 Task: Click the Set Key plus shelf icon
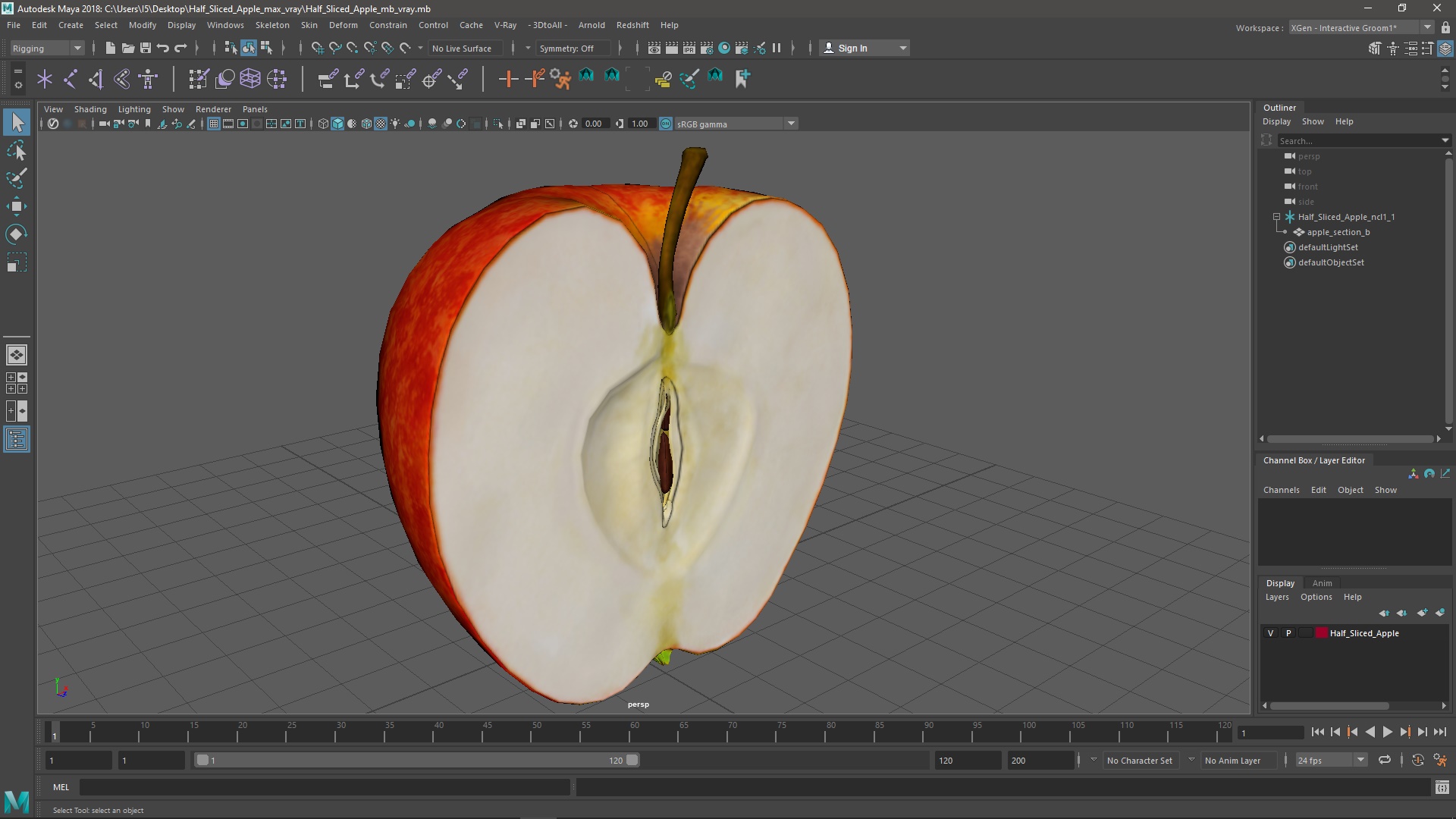tap(508, 78)
